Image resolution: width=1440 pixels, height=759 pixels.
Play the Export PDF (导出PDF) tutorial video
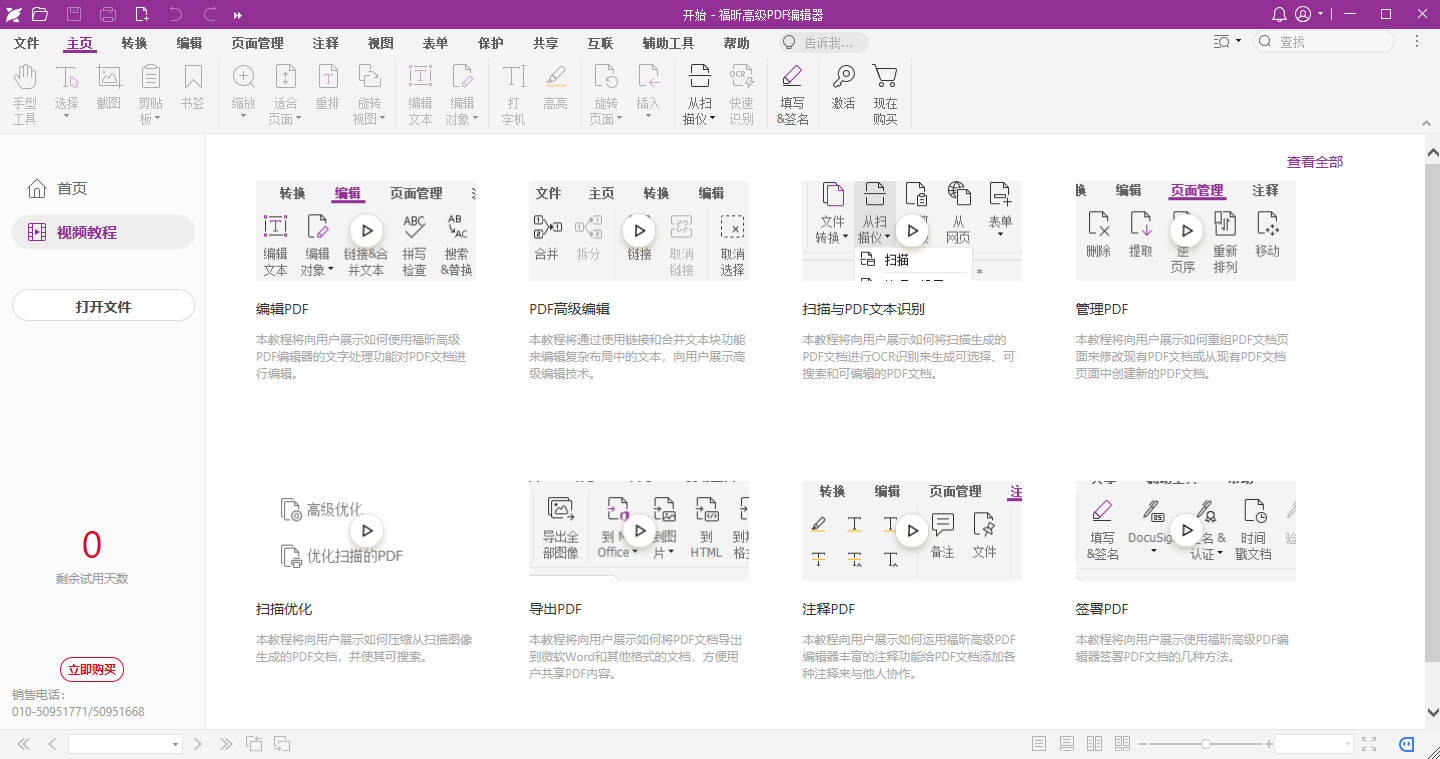(x=639, y=530)
